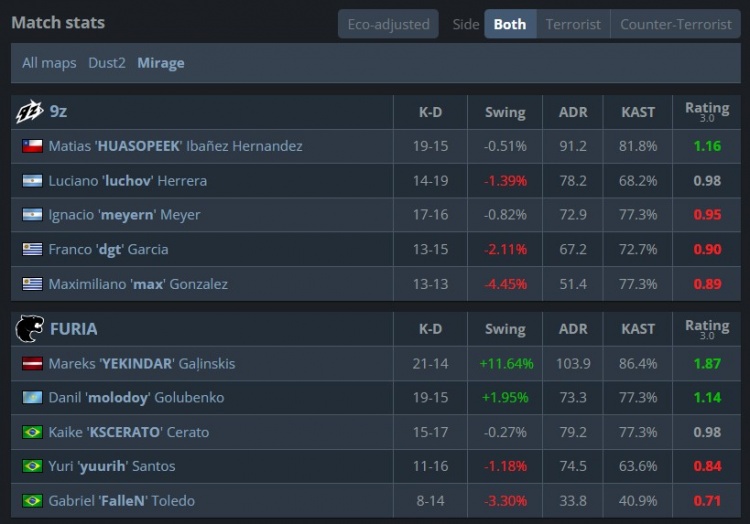Open the FURIA team page link
The image size is (750, 524).
pyautogui.click(x=74, y=329)
